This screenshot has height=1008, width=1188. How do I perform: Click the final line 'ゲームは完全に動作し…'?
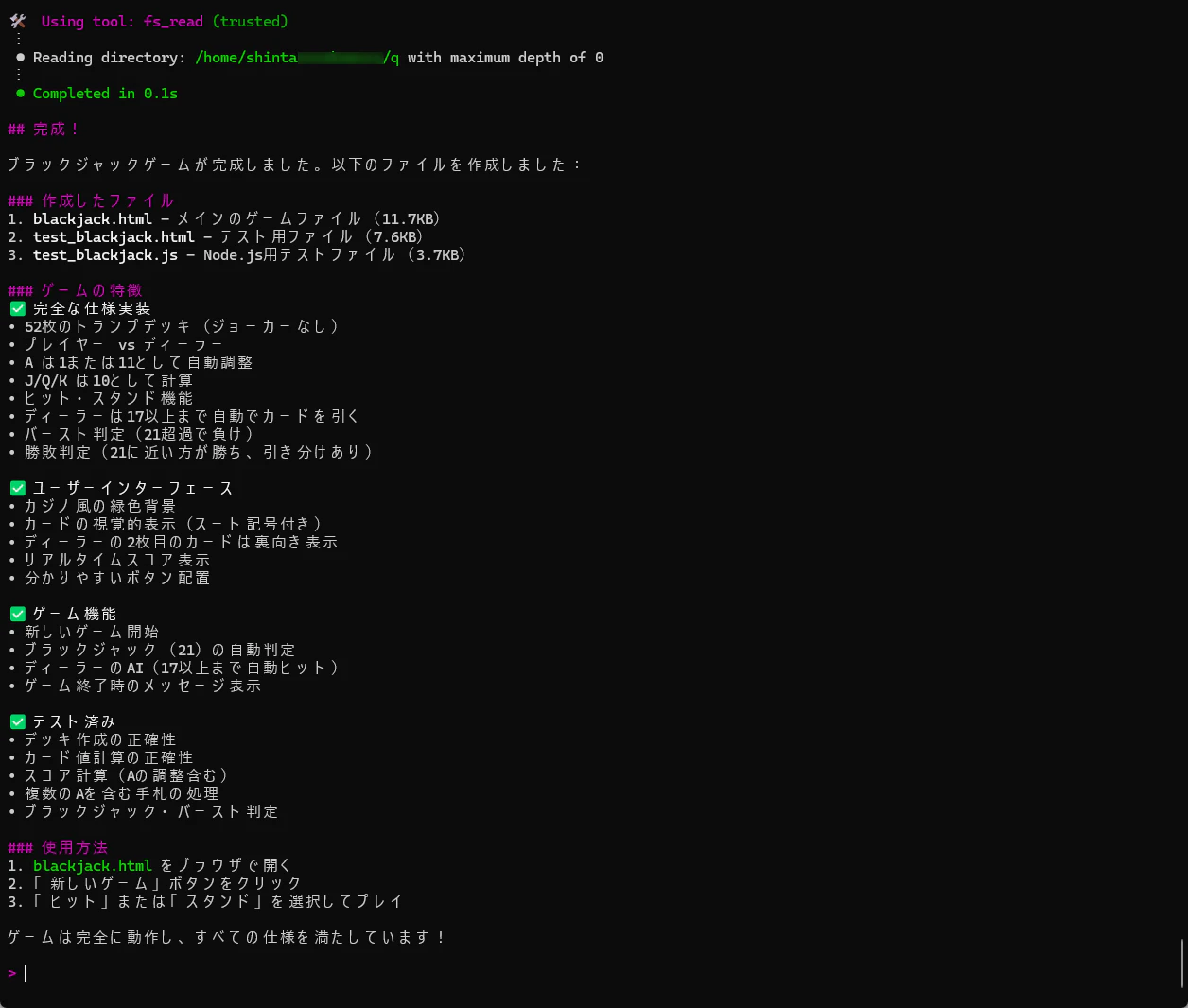click(x=227, y=937)
